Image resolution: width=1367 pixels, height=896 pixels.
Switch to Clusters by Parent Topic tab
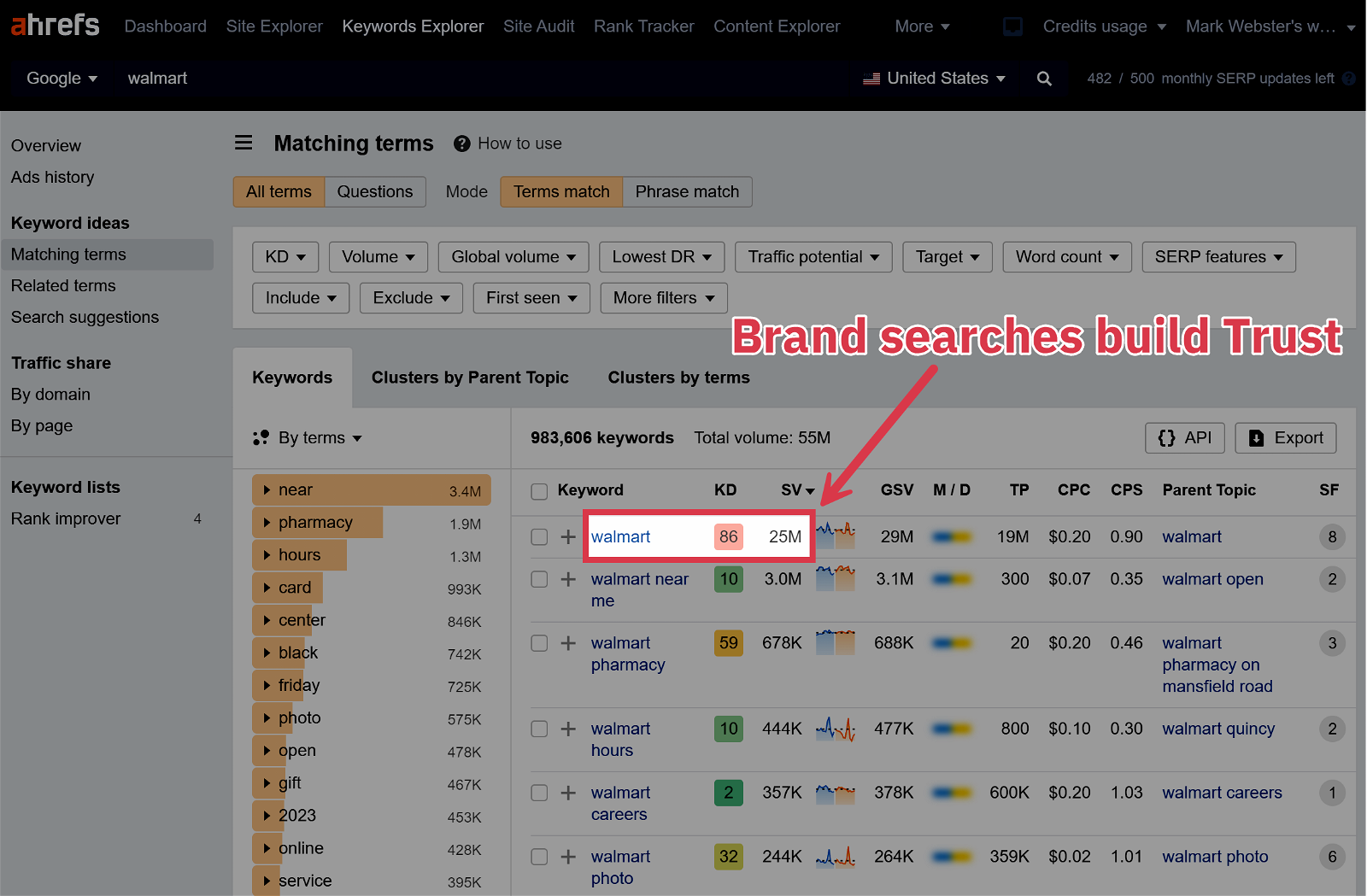[470, 378]
